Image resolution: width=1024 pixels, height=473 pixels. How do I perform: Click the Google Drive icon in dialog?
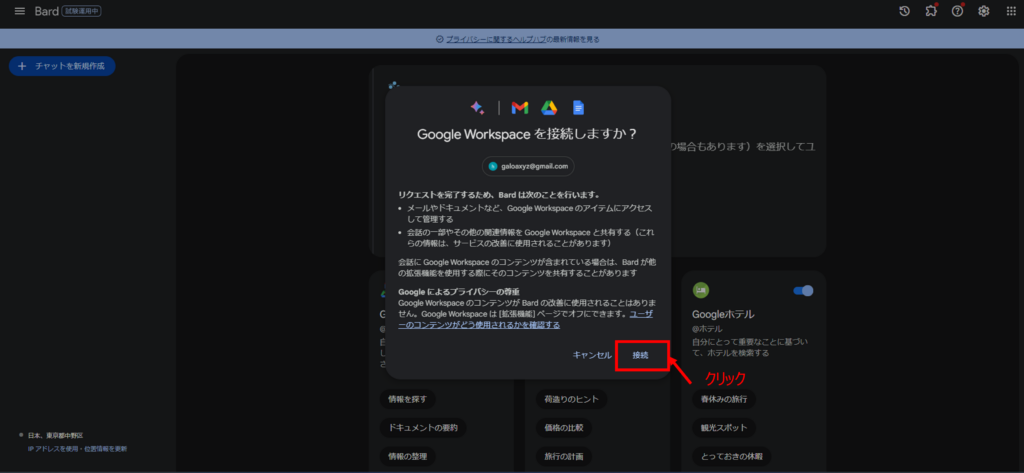point(549,108)
